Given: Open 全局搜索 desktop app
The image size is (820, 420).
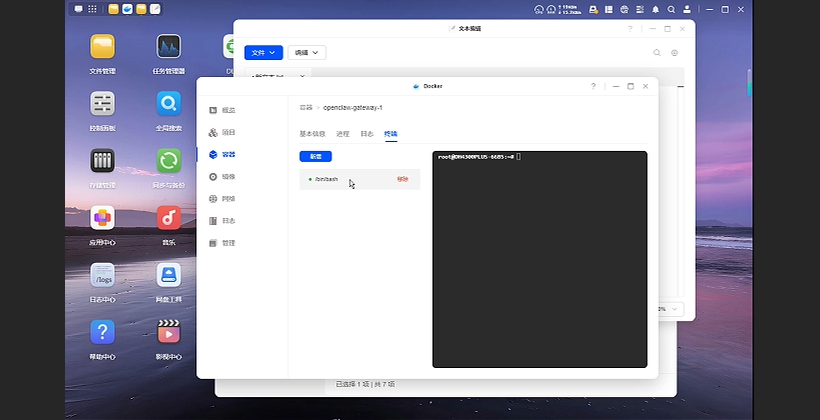Looking at the screenshot, I should (168, 104).
